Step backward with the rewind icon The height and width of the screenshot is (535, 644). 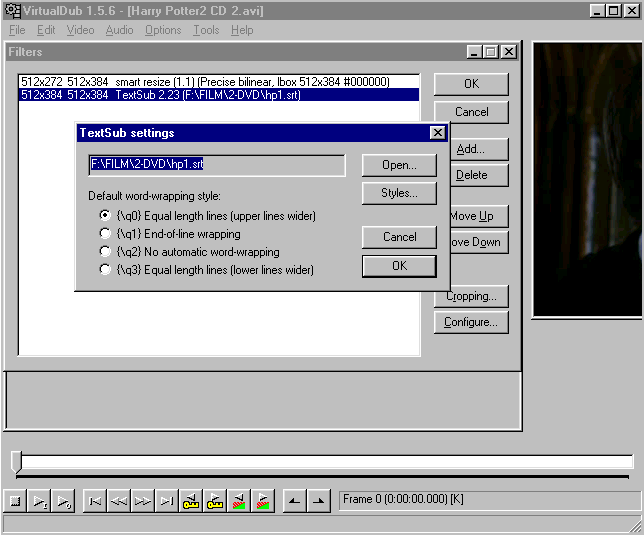119,501
